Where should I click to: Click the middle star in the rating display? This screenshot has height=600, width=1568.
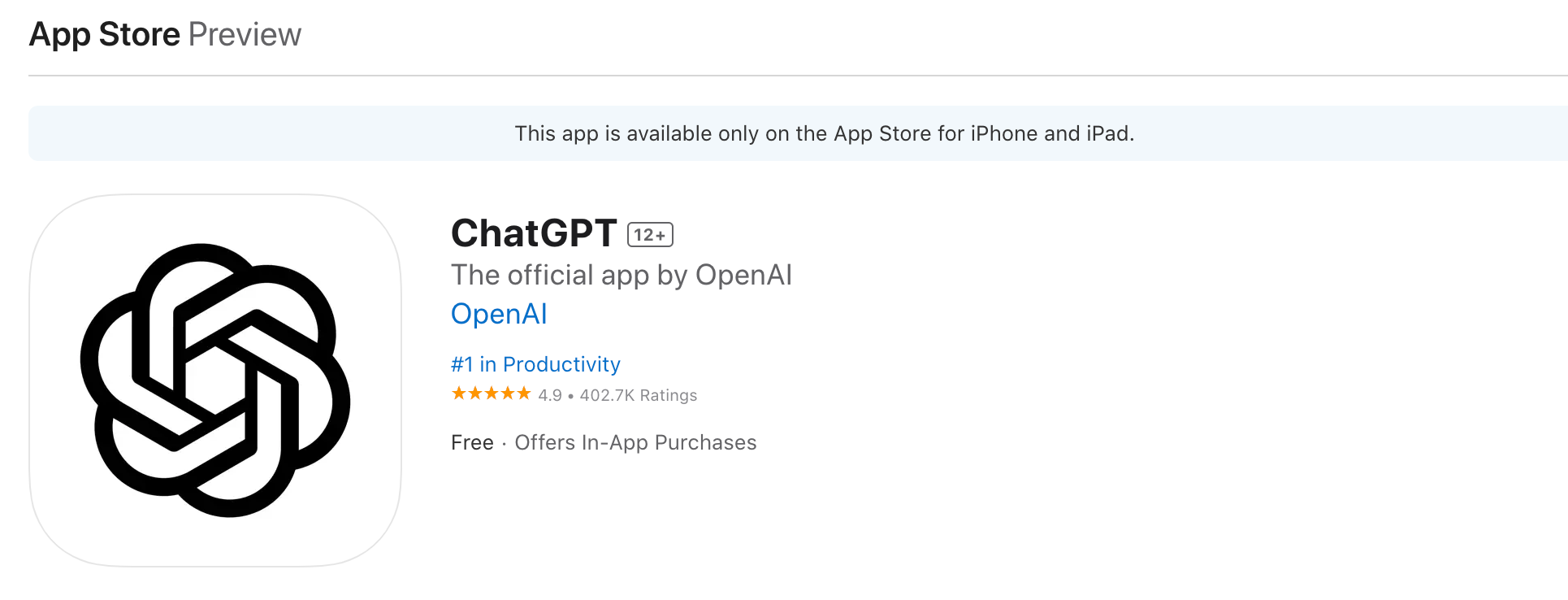click(492, 393)
